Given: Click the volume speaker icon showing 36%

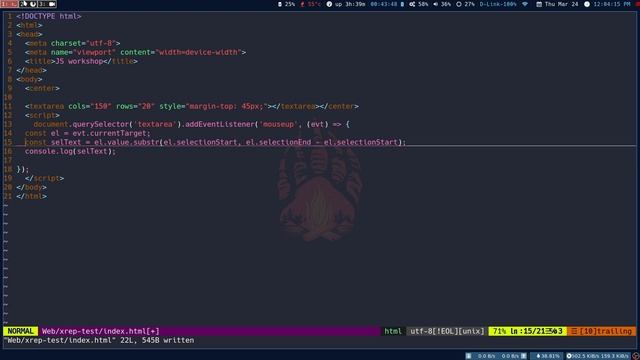Looking at the screenshot, I should [x=436, y=4].
